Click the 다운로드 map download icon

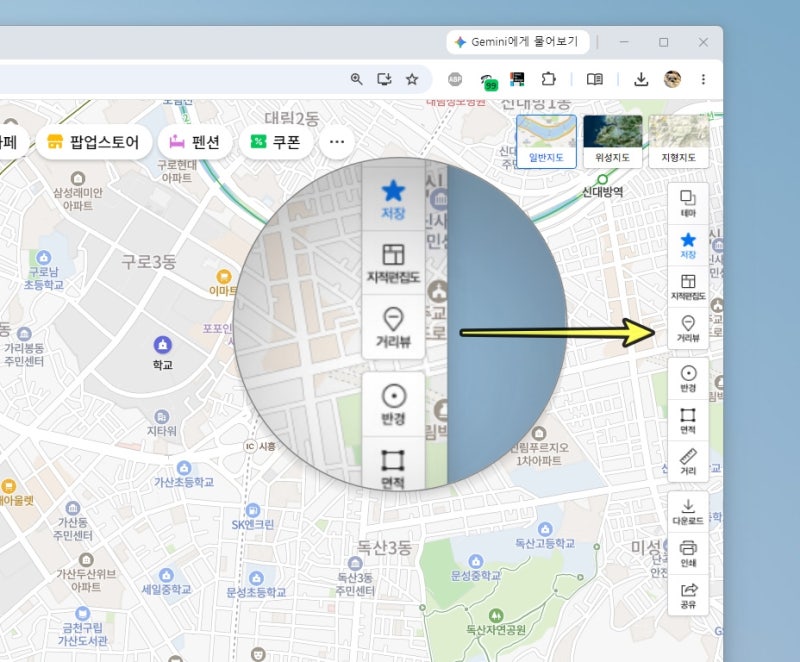pos(688,512)
